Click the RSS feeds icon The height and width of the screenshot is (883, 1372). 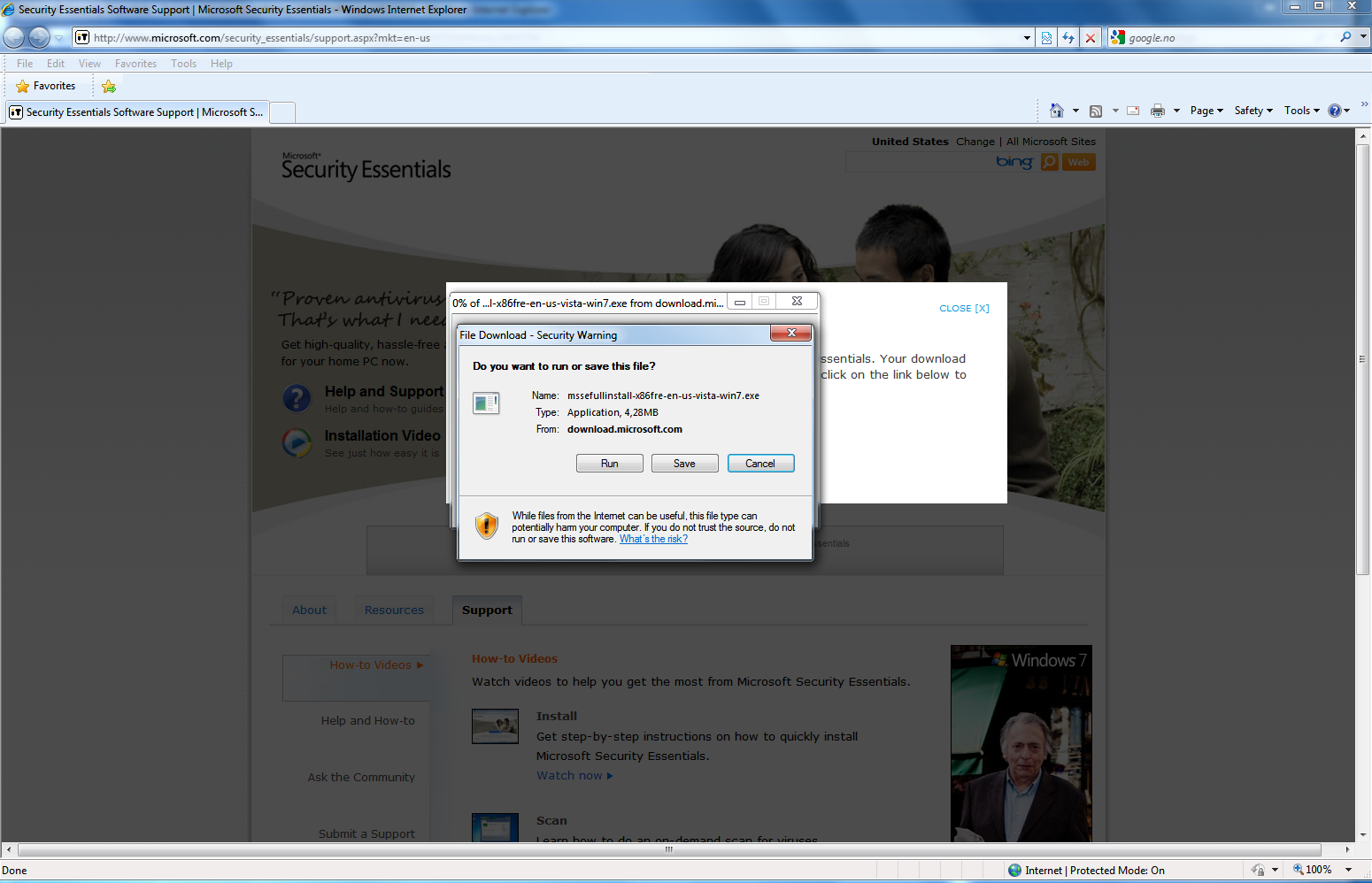coord(1096,111)
